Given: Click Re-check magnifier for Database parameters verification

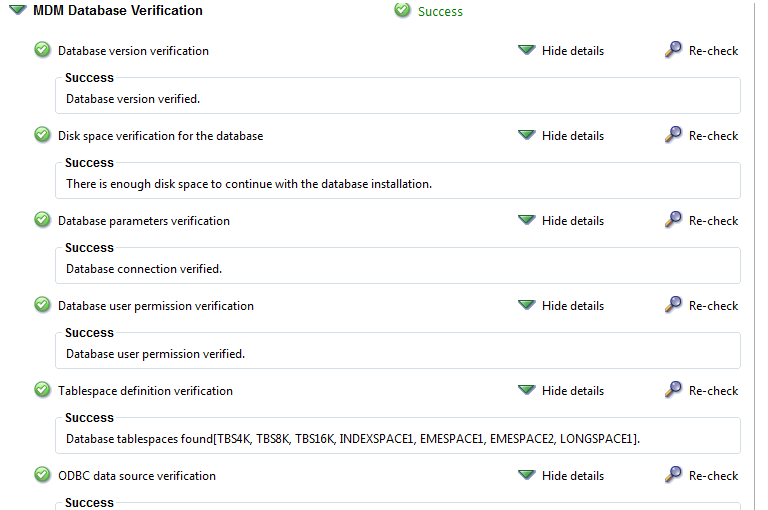Looking at the screenshot, I should point(673,220).
